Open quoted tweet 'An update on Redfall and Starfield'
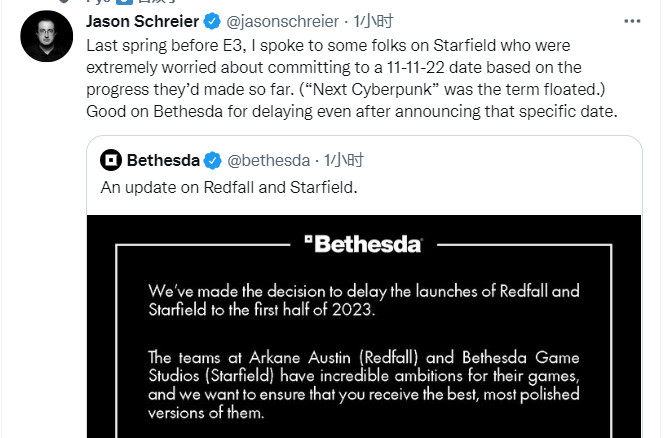The image size is (668, 438). pyautogui.click(x=227, y=187)
